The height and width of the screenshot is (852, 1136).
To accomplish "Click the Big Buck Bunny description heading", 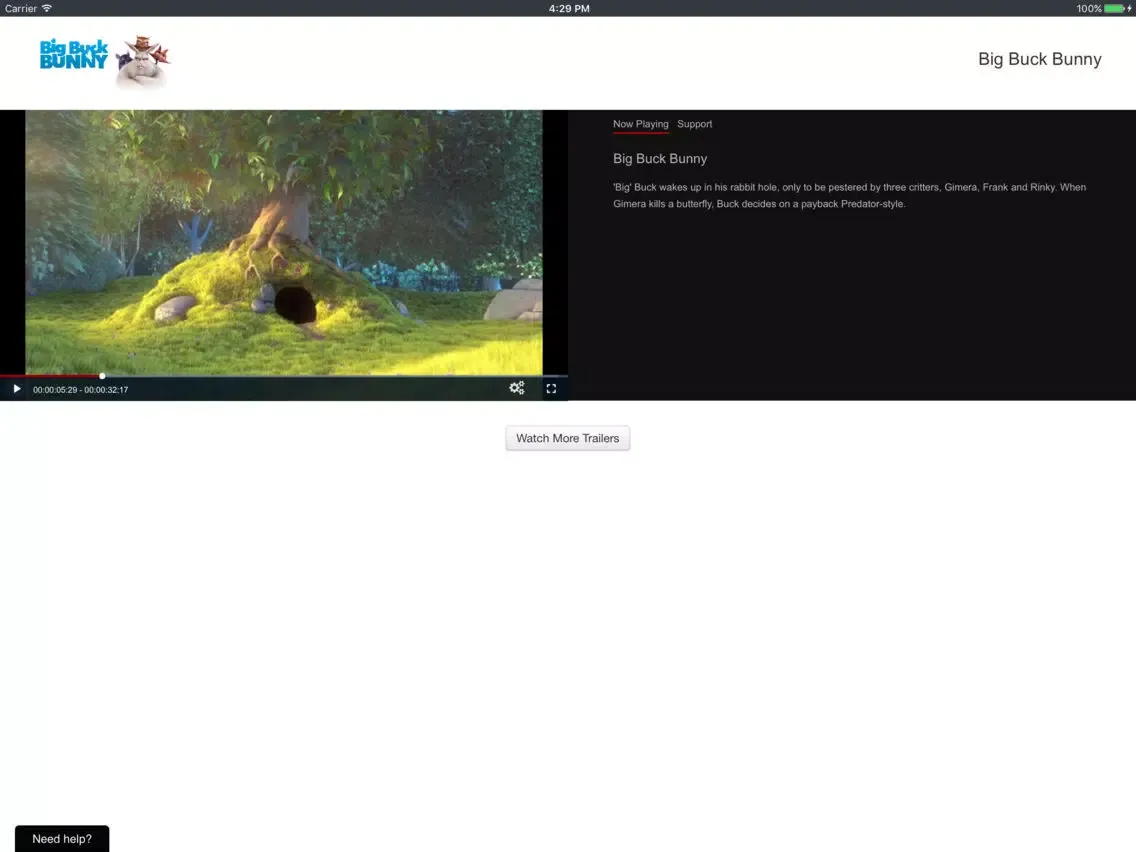I will click(x=660, y=159).
